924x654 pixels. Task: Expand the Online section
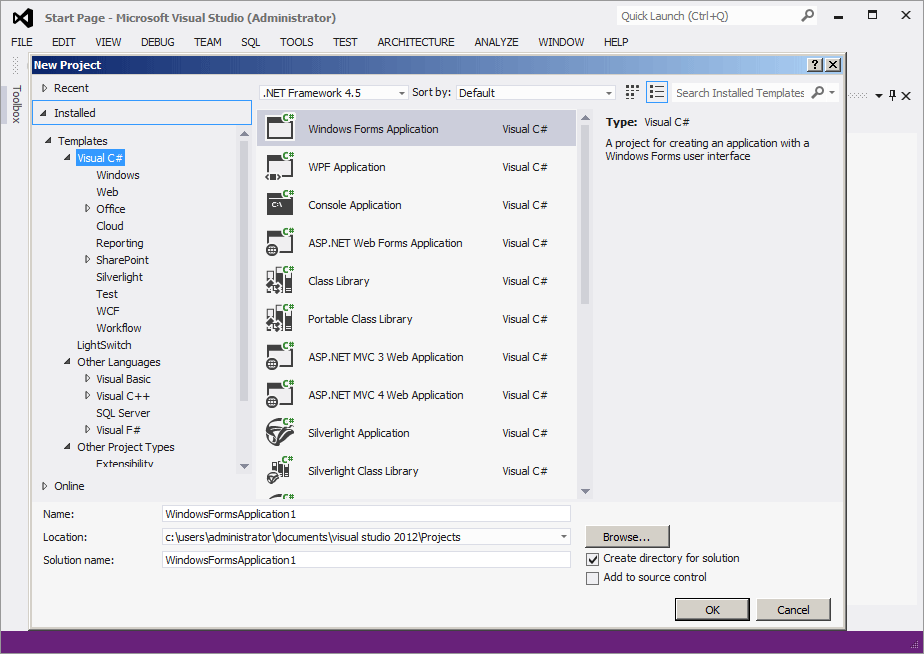click(x=45, y=486)
